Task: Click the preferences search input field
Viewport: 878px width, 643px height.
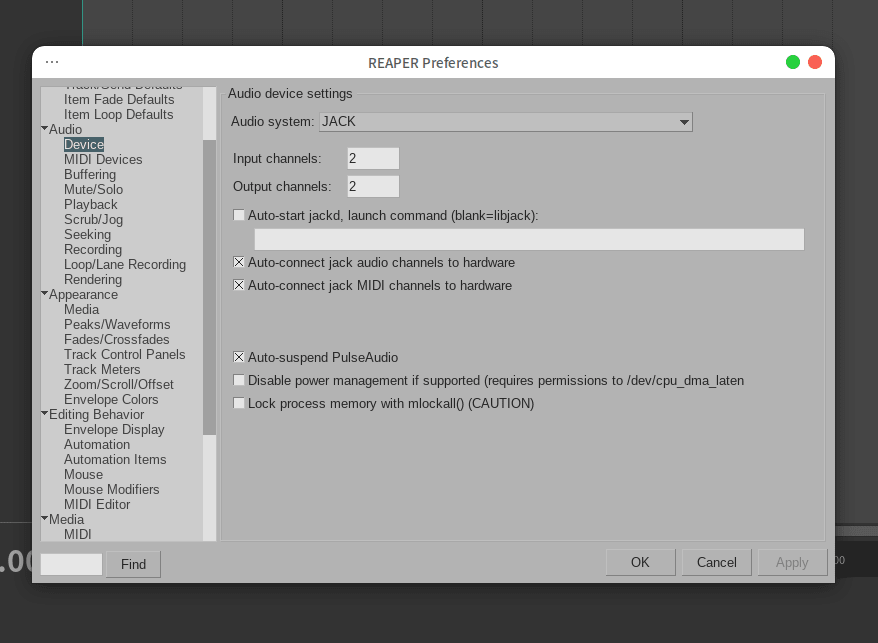Action: click(71, 564)
